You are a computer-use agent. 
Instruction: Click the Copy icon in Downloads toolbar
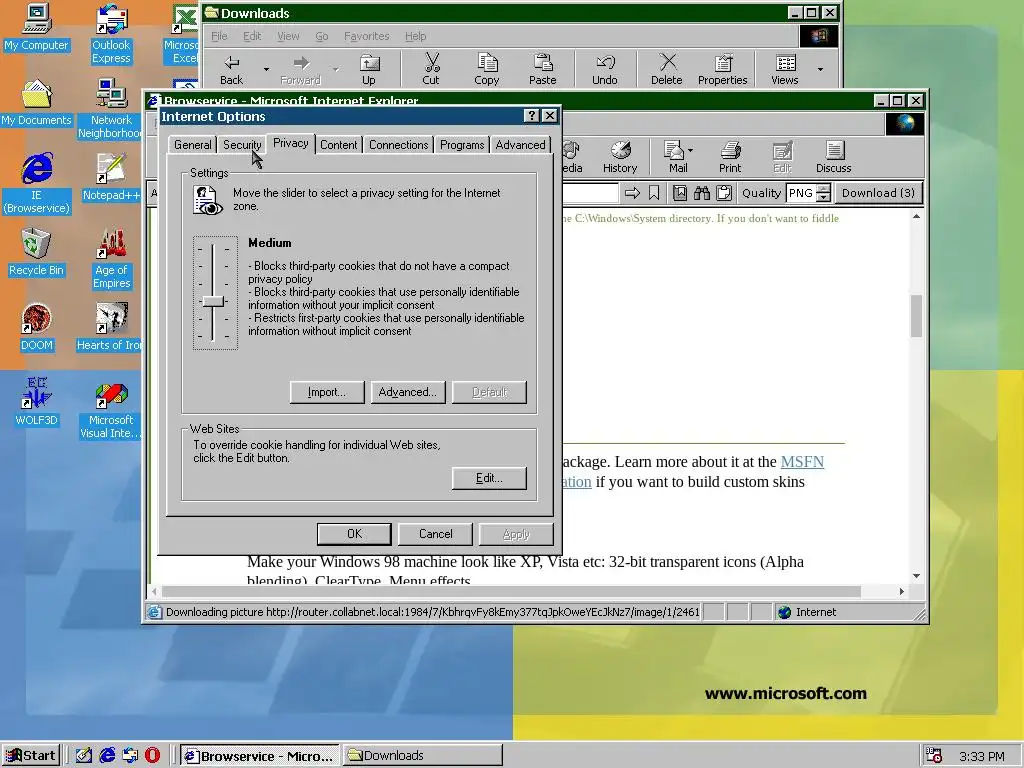(487, 70)
